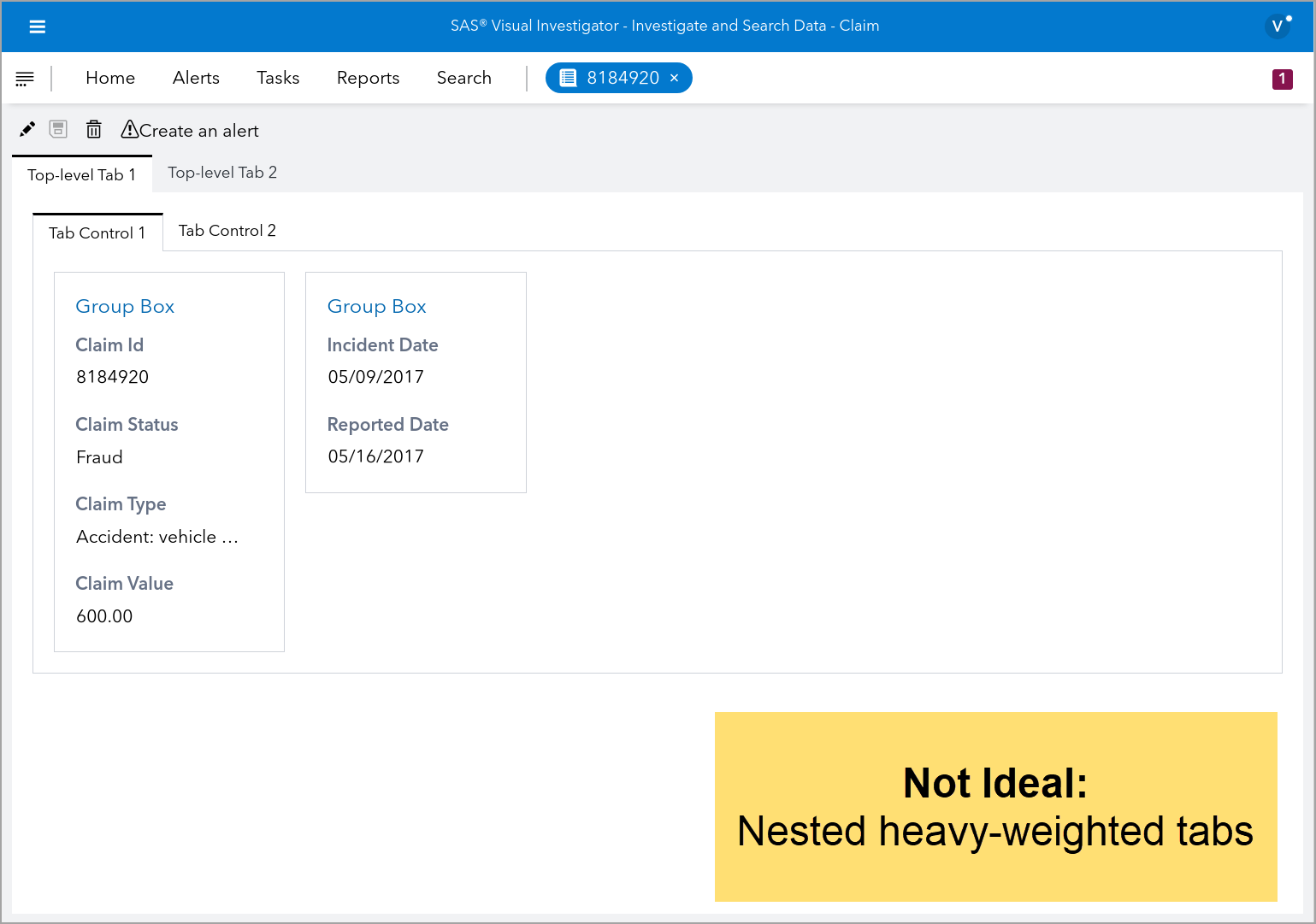Click the alert warning triangle icon
Image resolution: width=1316 pixels, height=924 pixels.
tap(129, 129)
